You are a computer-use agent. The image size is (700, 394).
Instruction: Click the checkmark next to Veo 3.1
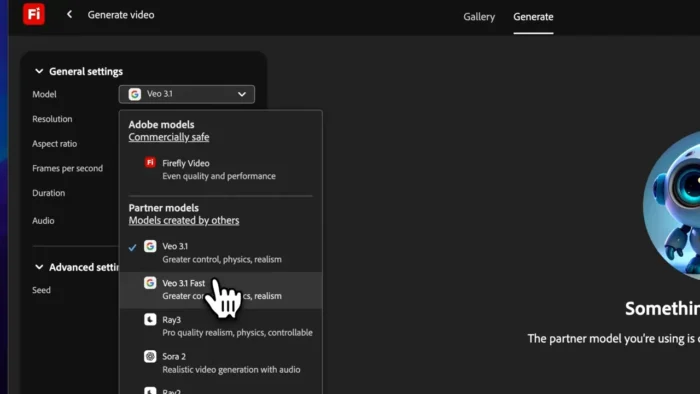[132, 247]
